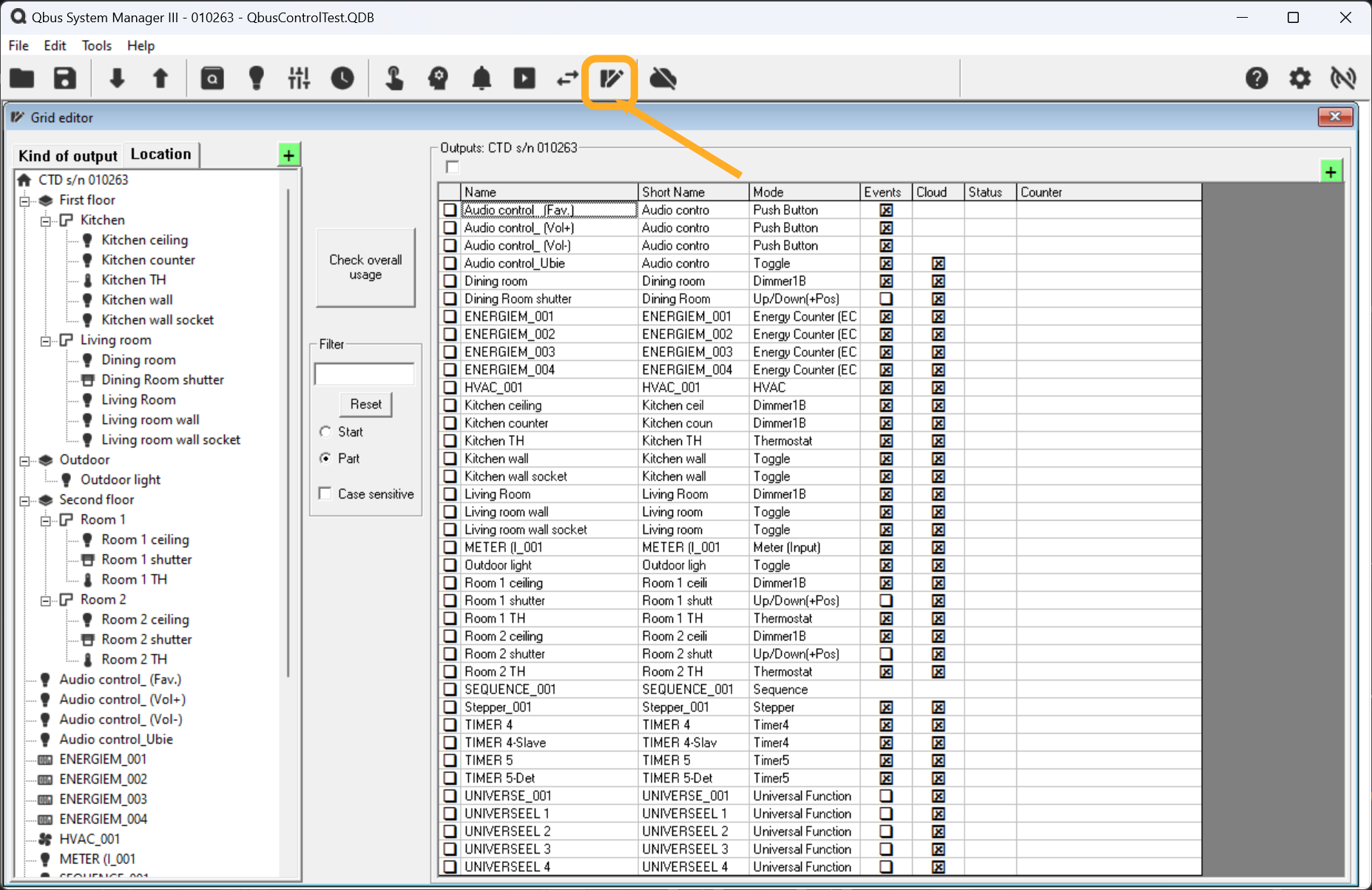
Task: Click the clock timer toolbar icon
Action: tap(342, 78)
